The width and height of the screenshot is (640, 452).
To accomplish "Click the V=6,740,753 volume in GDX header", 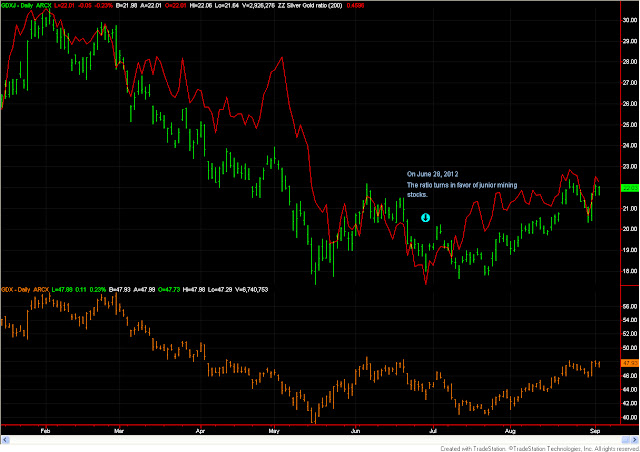I will click(x=251, y=289).
